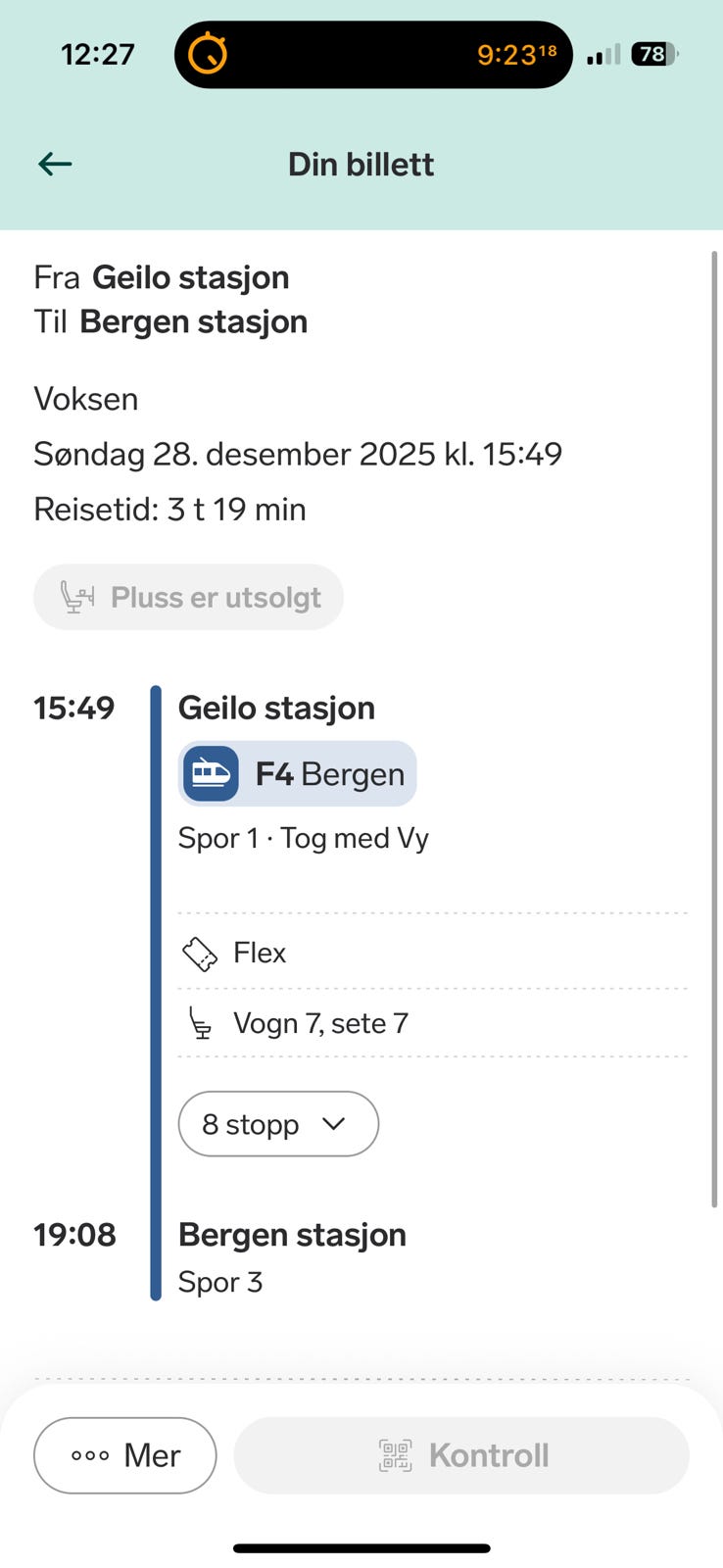Tap the chevron arrow next to 8 stopp
The height and width of the screenshot is (1568, 723).
pyautogui.click(x=334, y=1123)
